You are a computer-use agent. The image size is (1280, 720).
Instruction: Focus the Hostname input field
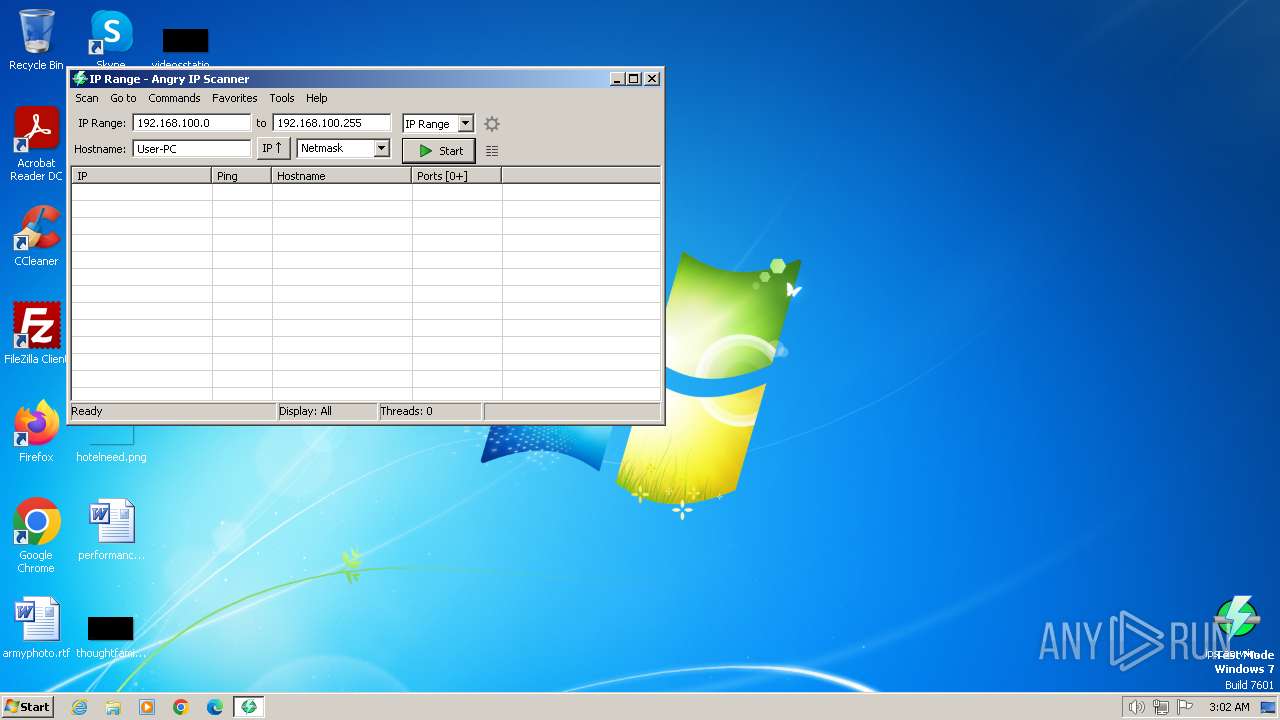(x=191, y=149)
